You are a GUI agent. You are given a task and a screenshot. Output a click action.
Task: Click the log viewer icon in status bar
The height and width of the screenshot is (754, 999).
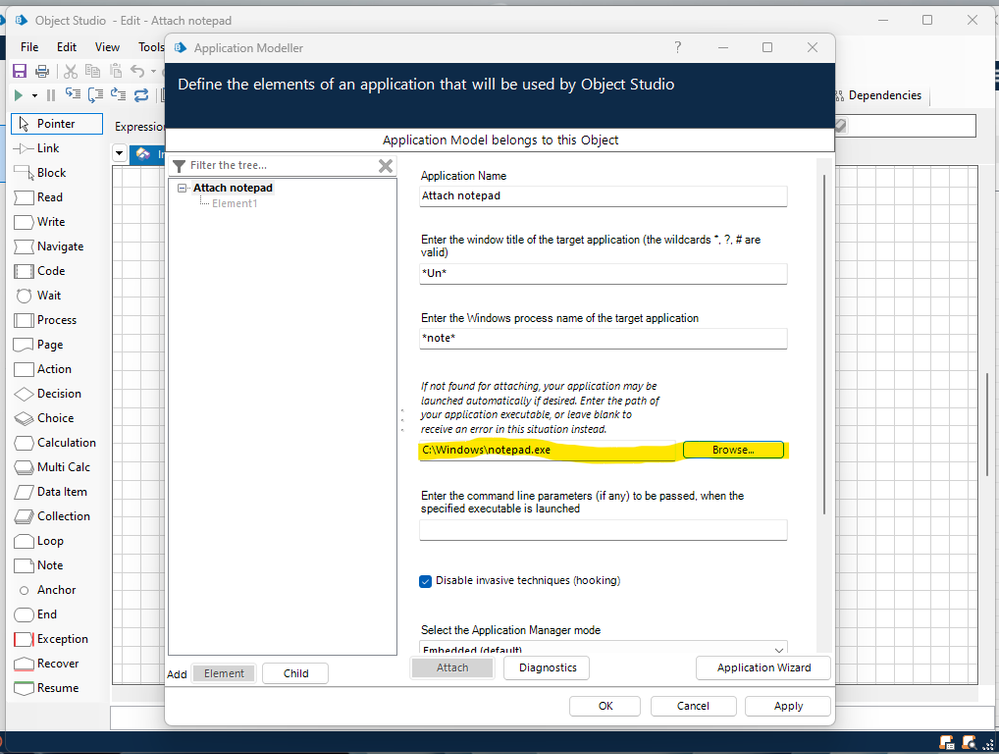pyautogui.click(x=947, y=742)
